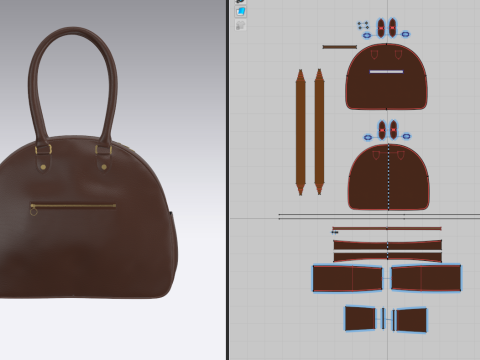Select the right handle tab above the lower dome

(394, 129)
